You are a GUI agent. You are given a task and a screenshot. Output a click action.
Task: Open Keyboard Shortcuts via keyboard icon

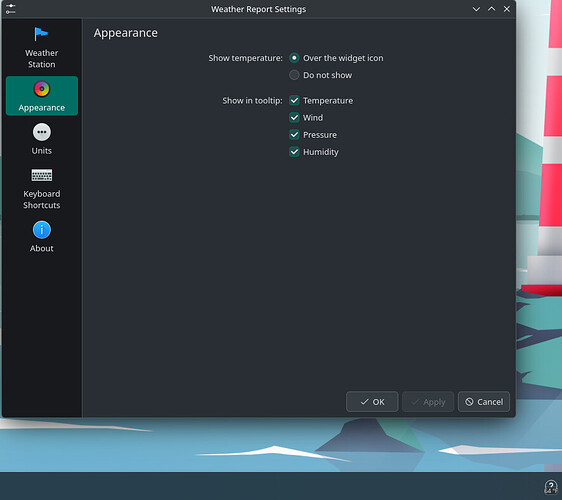tap(42, 175)
